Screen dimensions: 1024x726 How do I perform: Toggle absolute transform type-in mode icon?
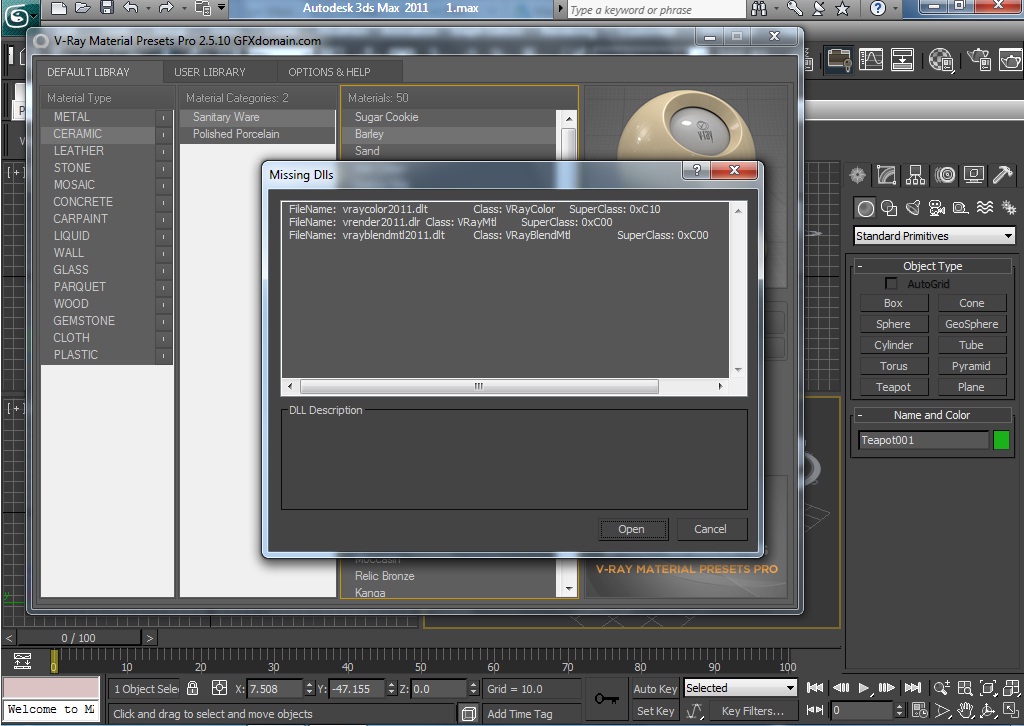[219, 688]
